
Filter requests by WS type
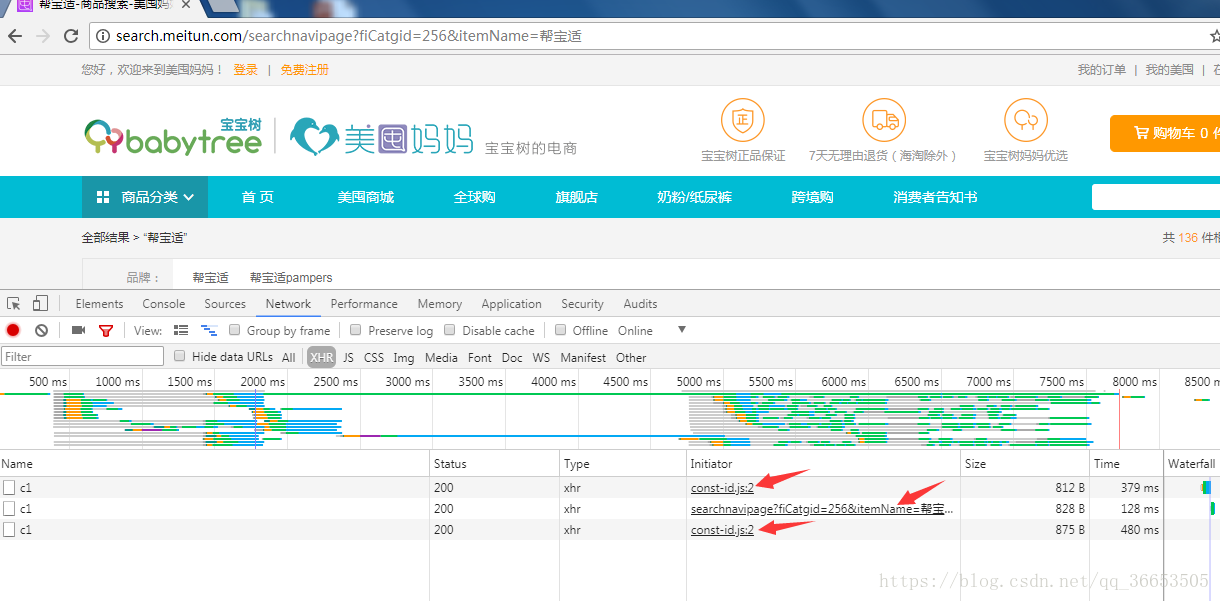(x=541, y=357)
